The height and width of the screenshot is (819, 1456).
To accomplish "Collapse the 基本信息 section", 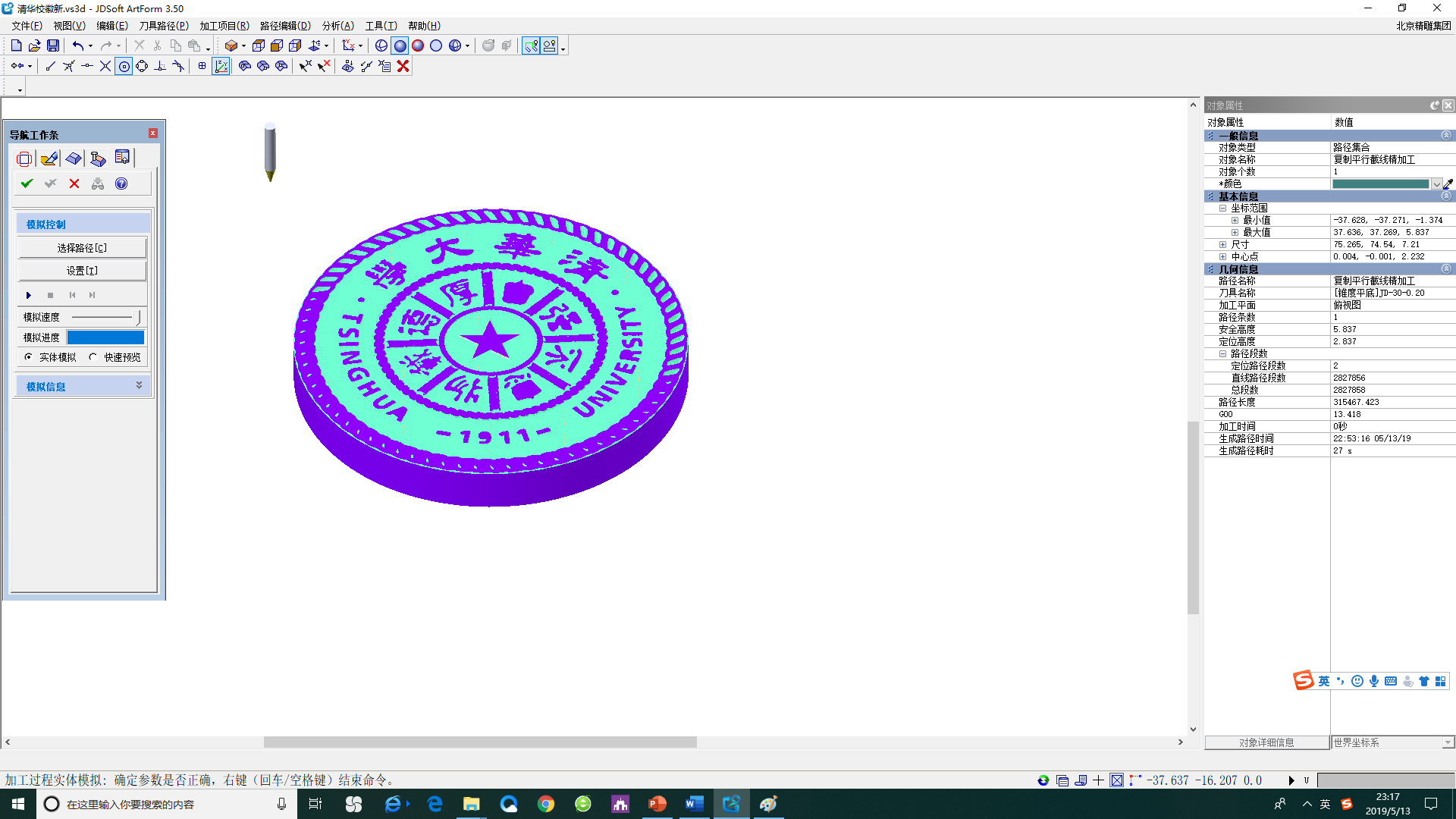I will coord(1446,196).
